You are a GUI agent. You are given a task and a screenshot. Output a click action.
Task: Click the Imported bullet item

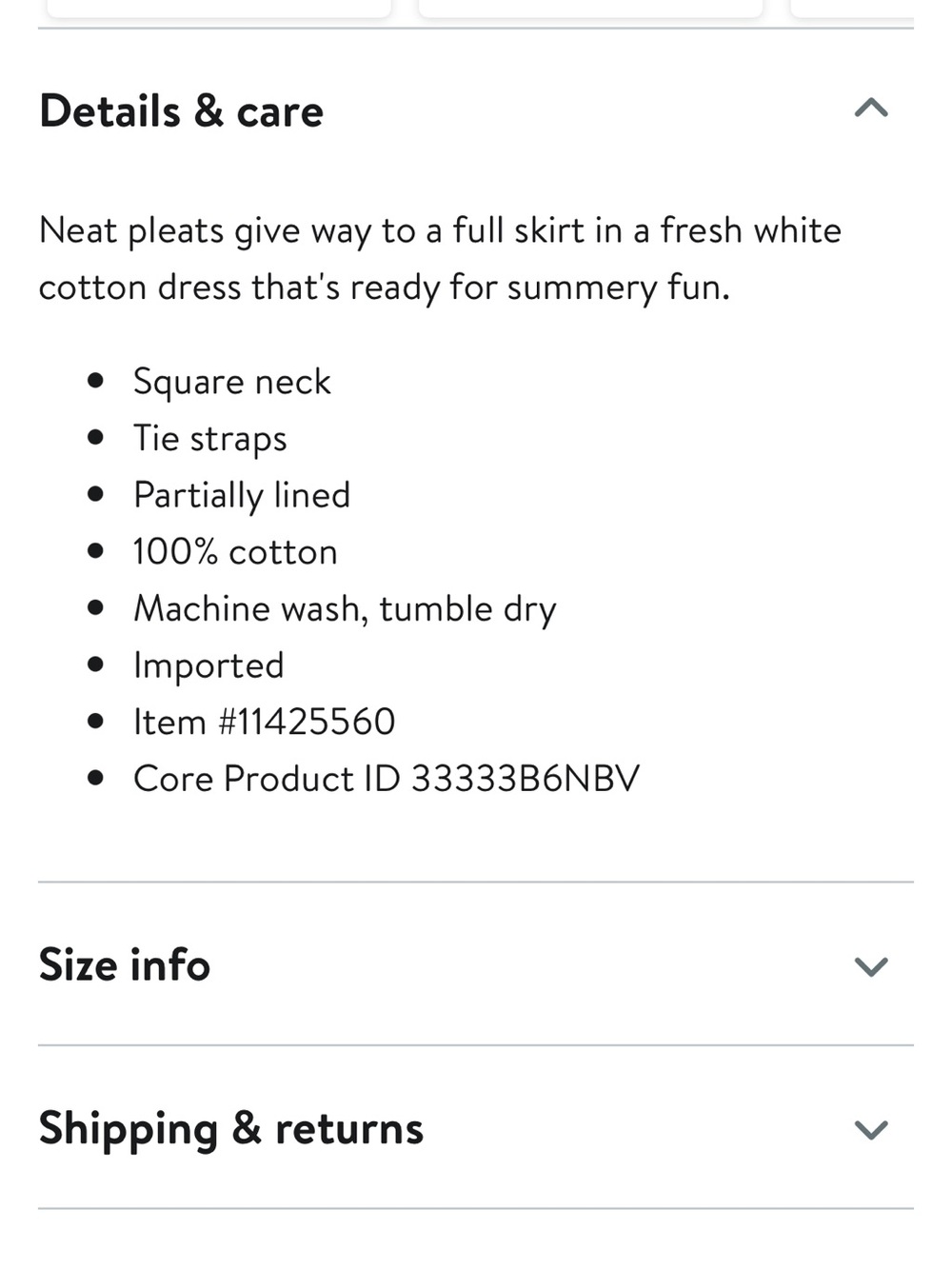click(x=208, y=665)
